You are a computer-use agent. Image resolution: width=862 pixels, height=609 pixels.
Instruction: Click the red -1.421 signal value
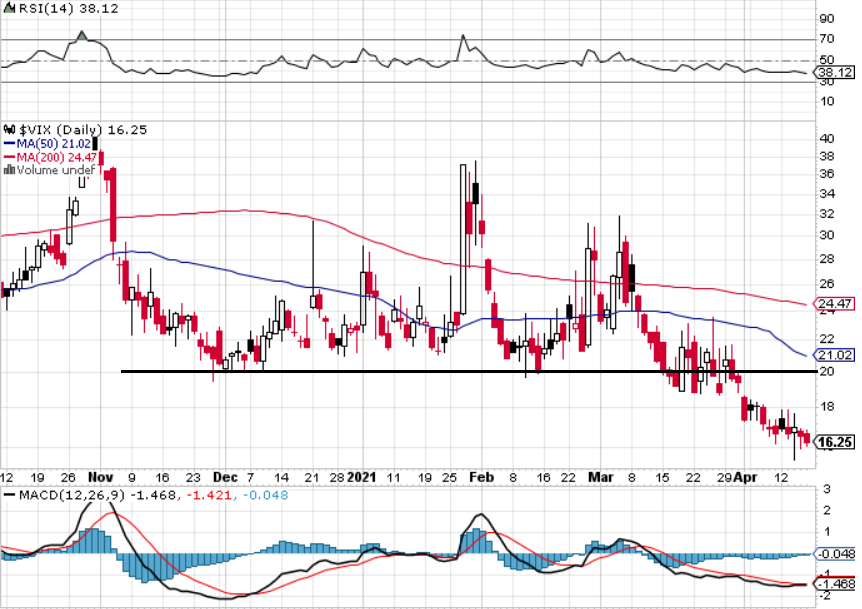tap(209, 495)
